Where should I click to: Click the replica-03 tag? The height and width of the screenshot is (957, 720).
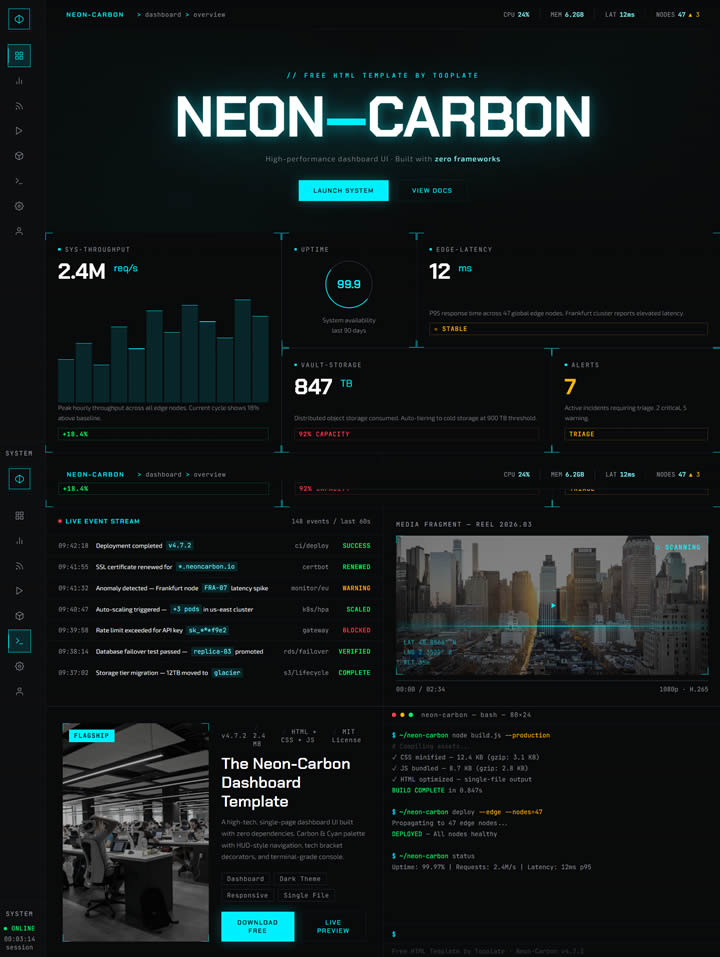[x=212, y=652]
